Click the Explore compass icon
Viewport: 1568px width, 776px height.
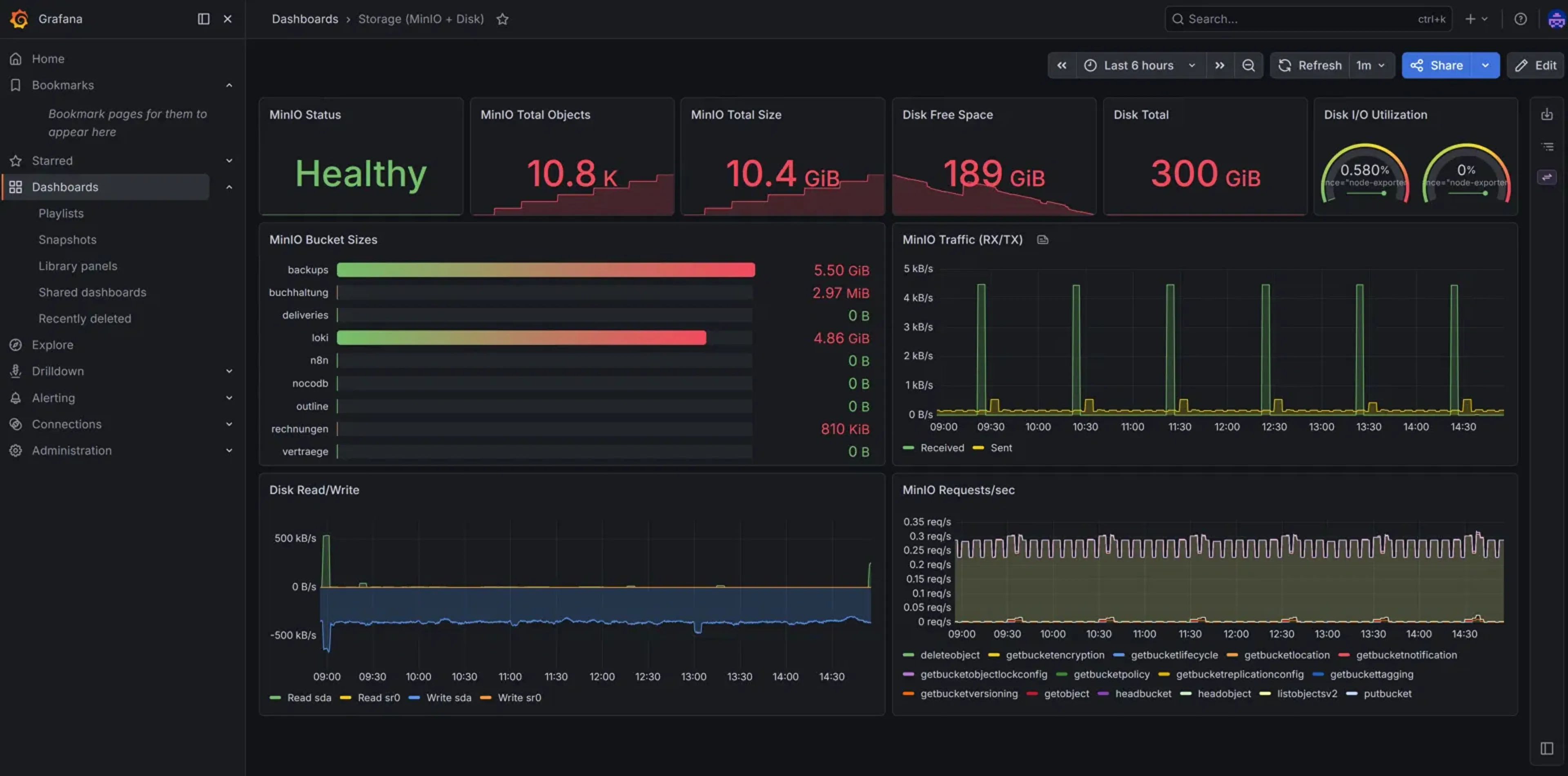[x=16, y=344]
